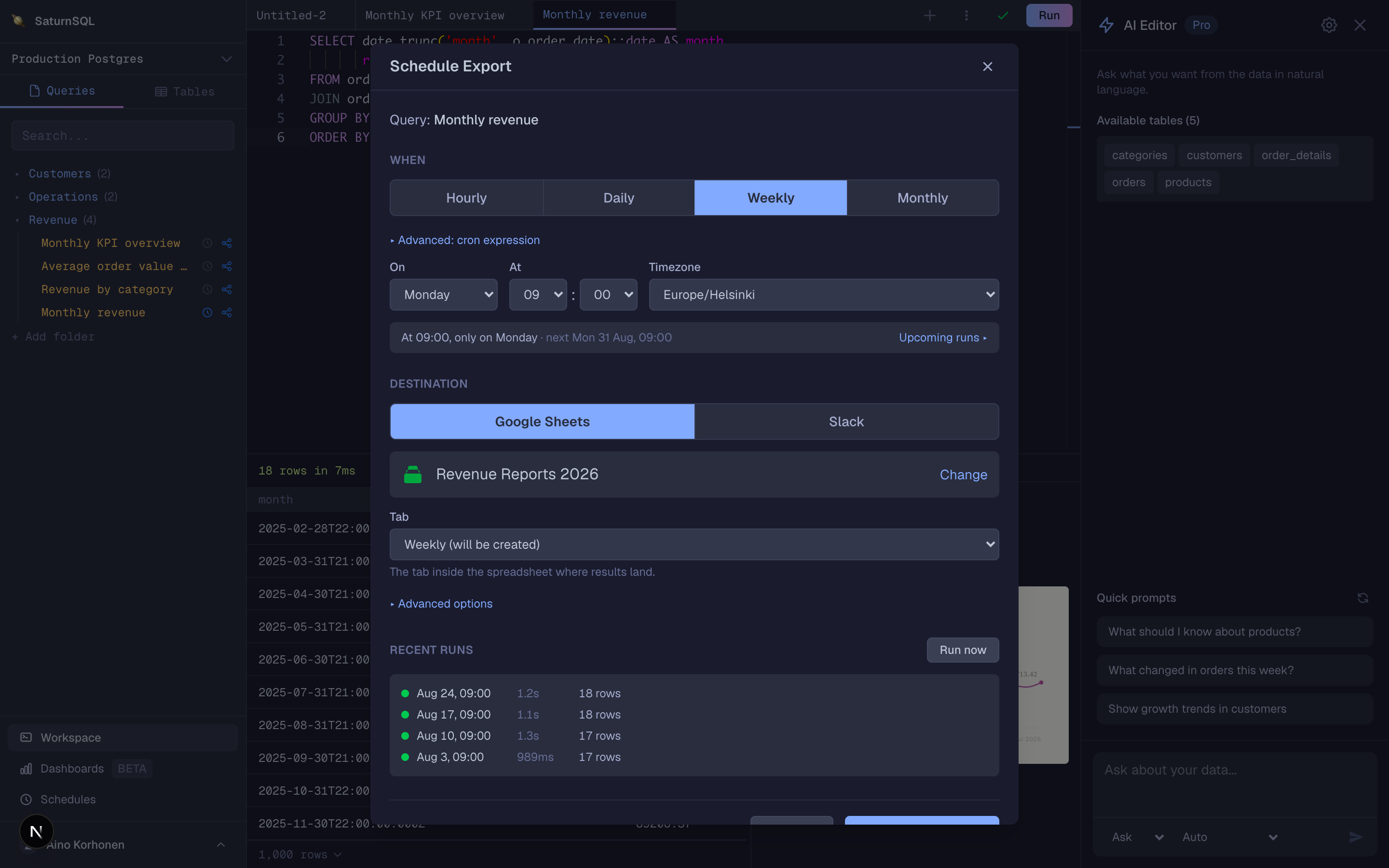
Task: Expand Advanced: cron expression
Action: (465, 240)
